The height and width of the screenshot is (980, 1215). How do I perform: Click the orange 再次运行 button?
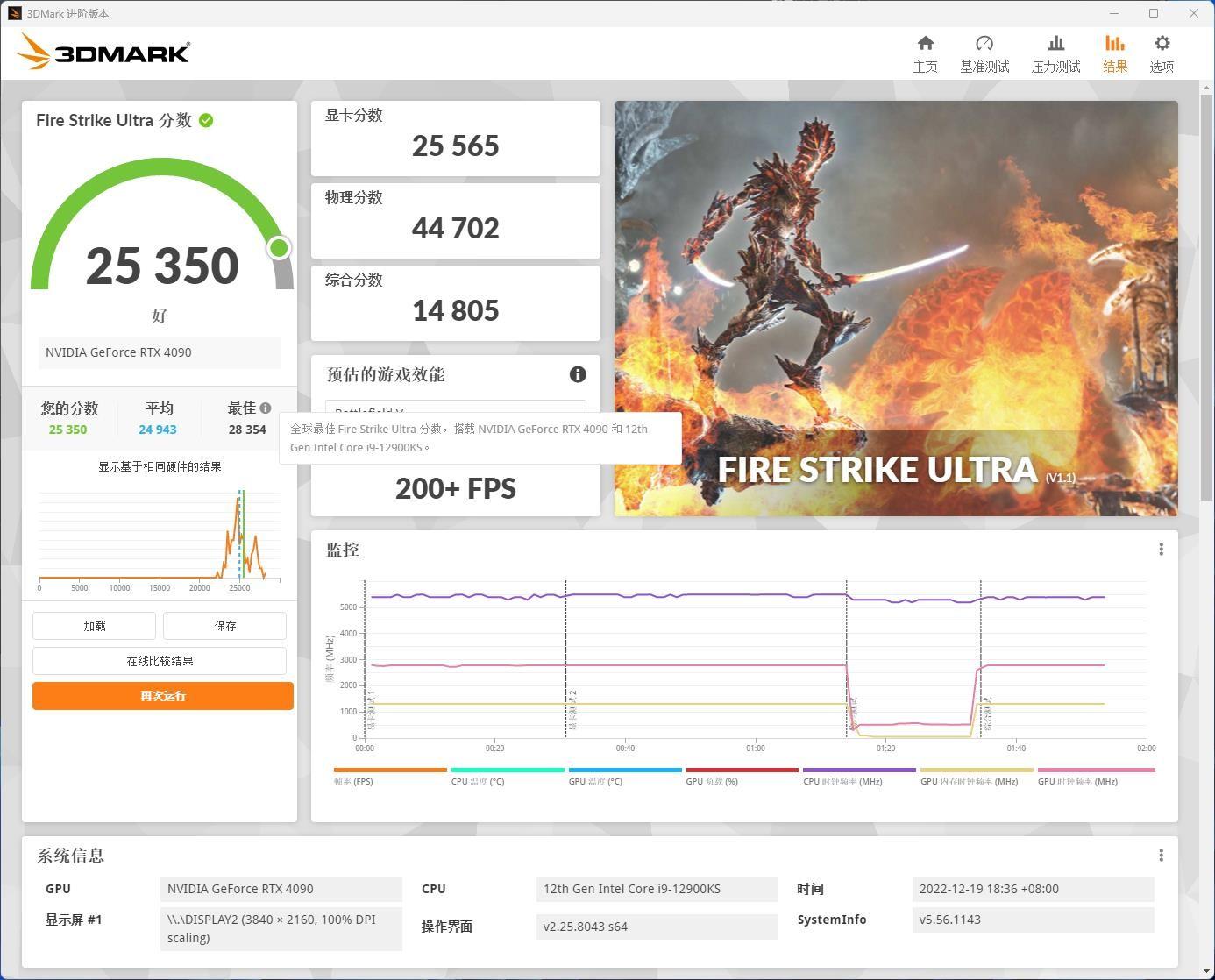coord(163,696)
